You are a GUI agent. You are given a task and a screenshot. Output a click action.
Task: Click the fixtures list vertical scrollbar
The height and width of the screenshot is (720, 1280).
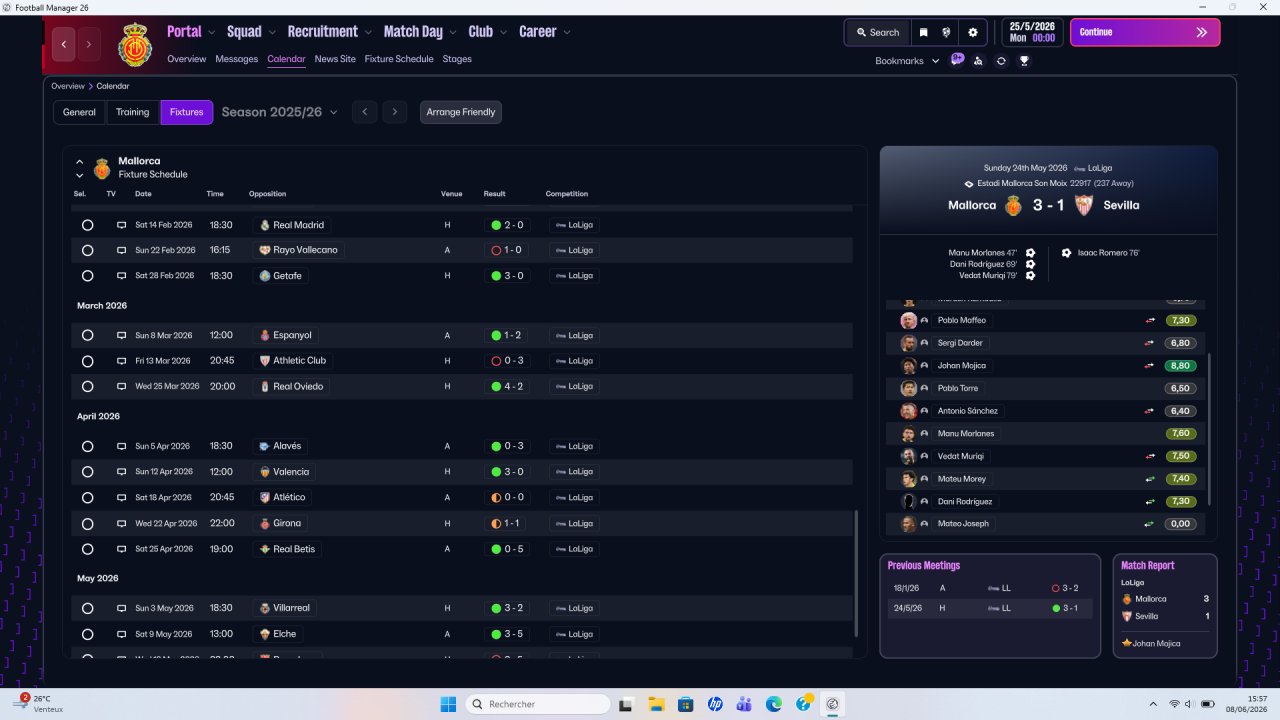click(856, 574)
